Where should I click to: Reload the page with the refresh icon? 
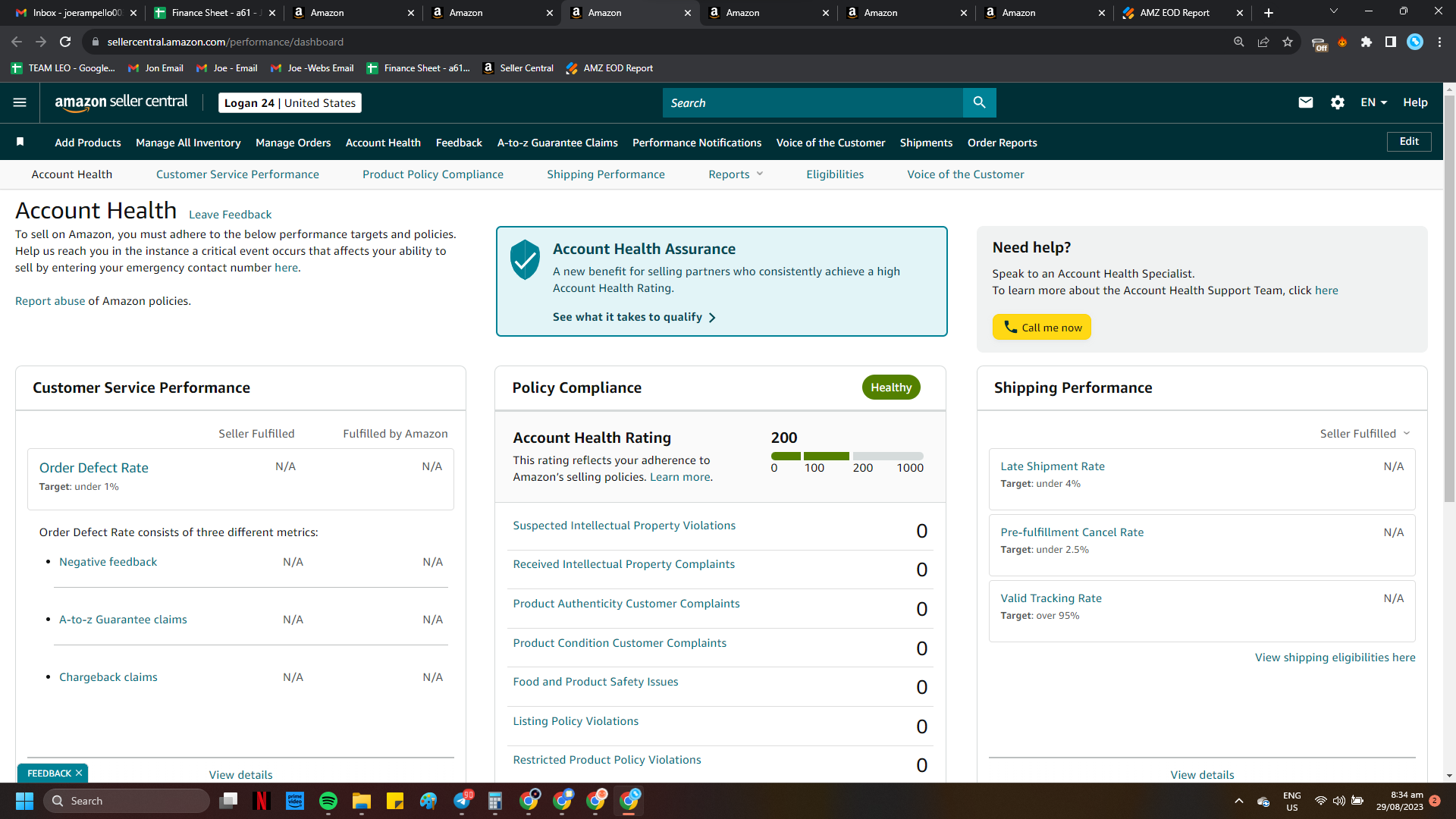66,42
